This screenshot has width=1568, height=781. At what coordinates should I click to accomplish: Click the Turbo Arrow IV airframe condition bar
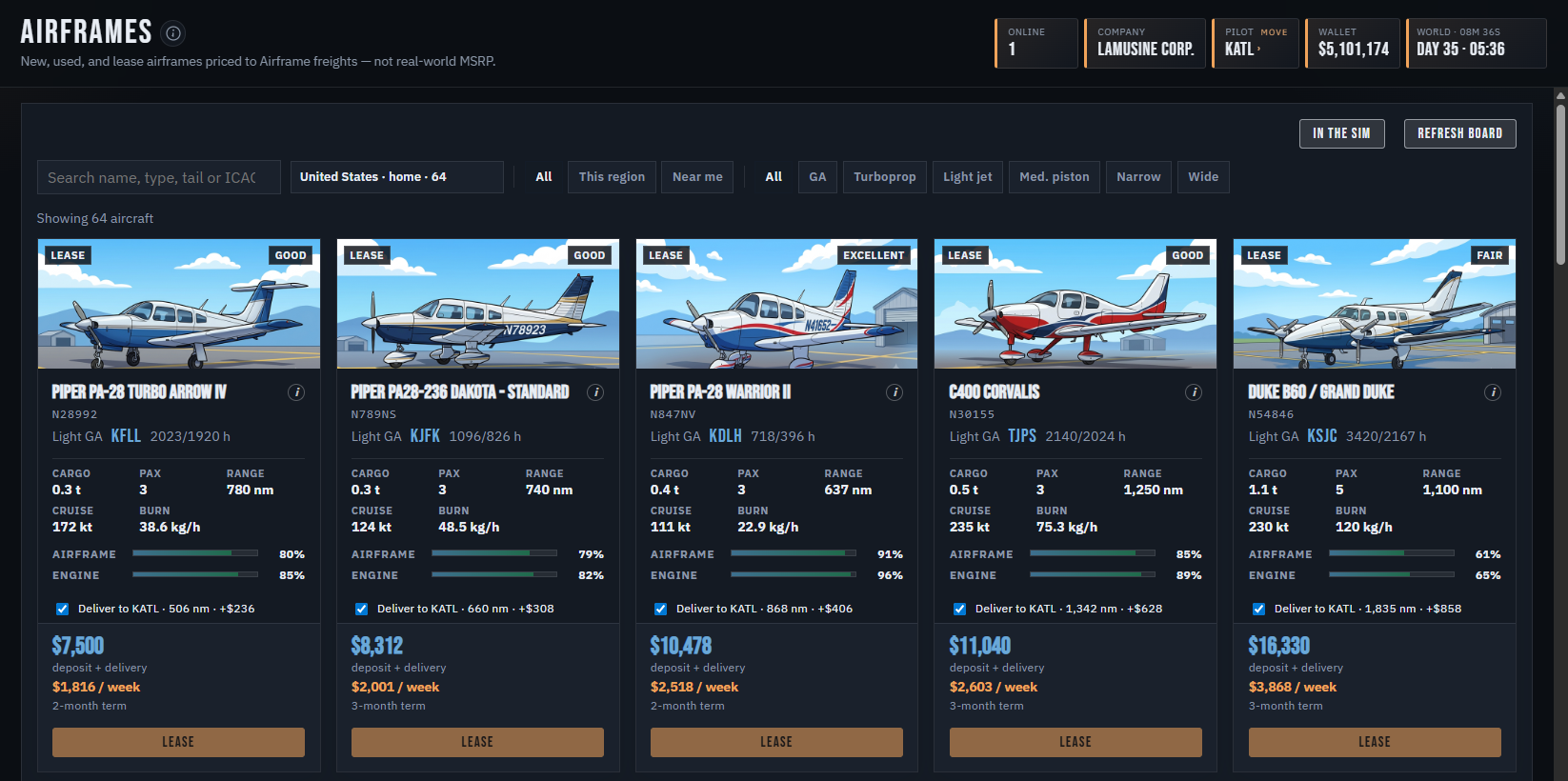click(x=195, y=553)
